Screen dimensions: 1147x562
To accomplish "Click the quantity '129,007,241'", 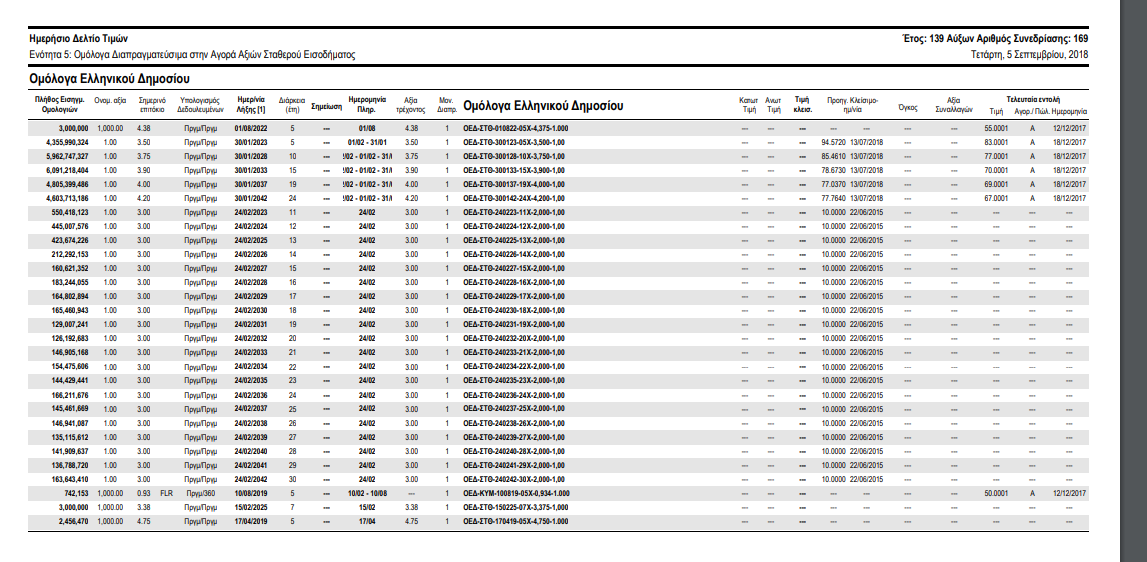I will (70, 324).
